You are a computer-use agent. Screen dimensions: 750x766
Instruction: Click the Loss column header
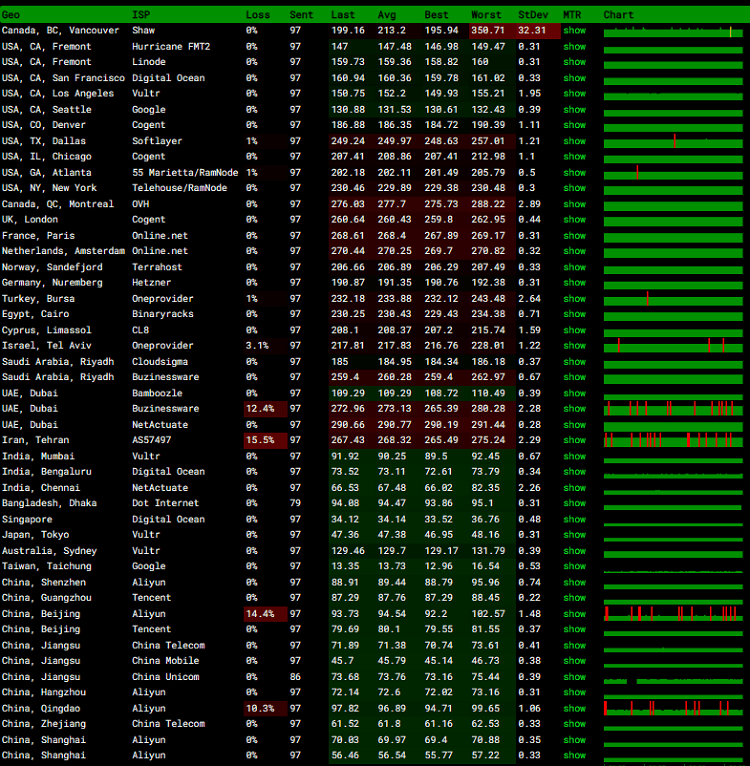(258, 15)
